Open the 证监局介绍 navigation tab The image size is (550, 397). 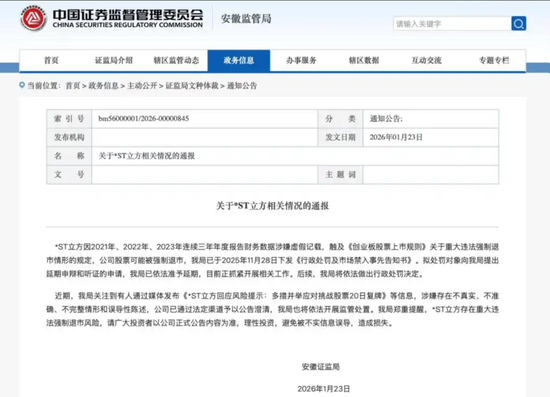coord(114,60)
